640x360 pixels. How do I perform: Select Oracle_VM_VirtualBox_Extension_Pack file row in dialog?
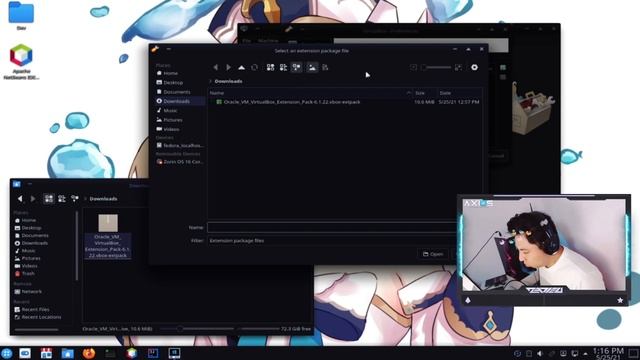click(x=345, y=102)
